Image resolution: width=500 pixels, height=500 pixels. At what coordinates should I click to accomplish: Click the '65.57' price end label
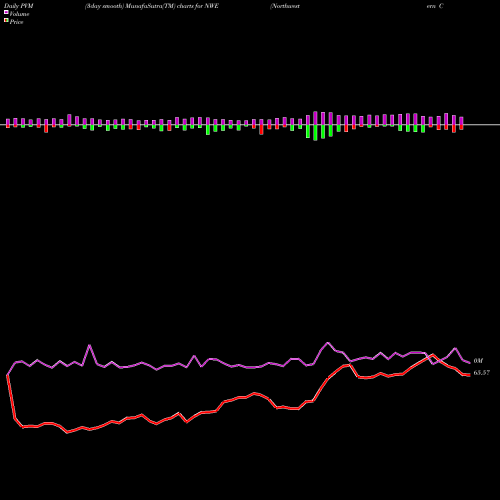[482, 373]
